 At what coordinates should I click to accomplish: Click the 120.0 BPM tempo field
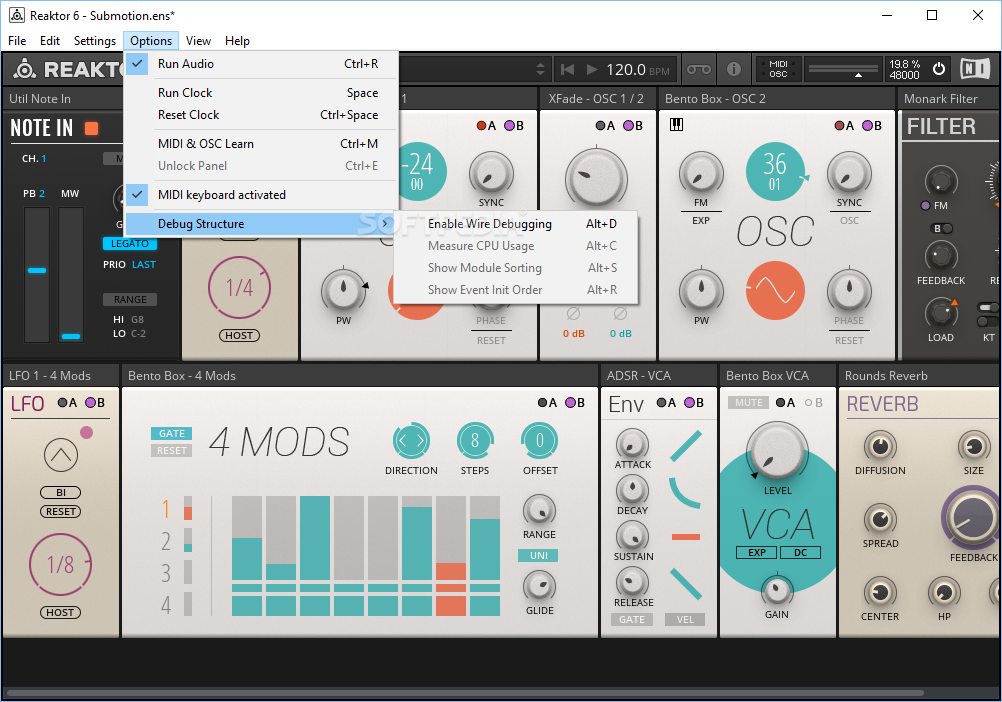pos(638,69)
